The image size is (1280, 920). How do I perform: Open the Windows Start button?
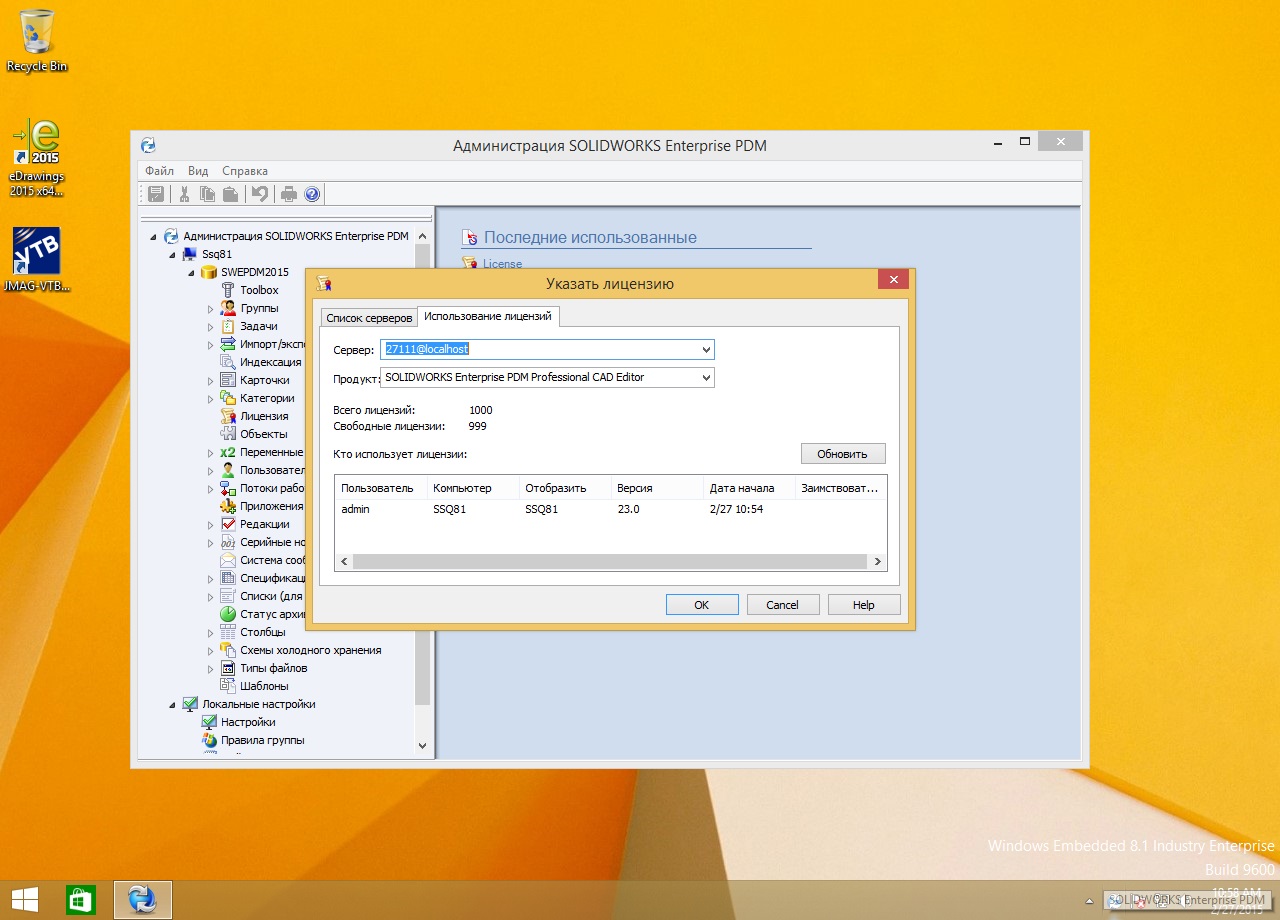click(25, 900)
